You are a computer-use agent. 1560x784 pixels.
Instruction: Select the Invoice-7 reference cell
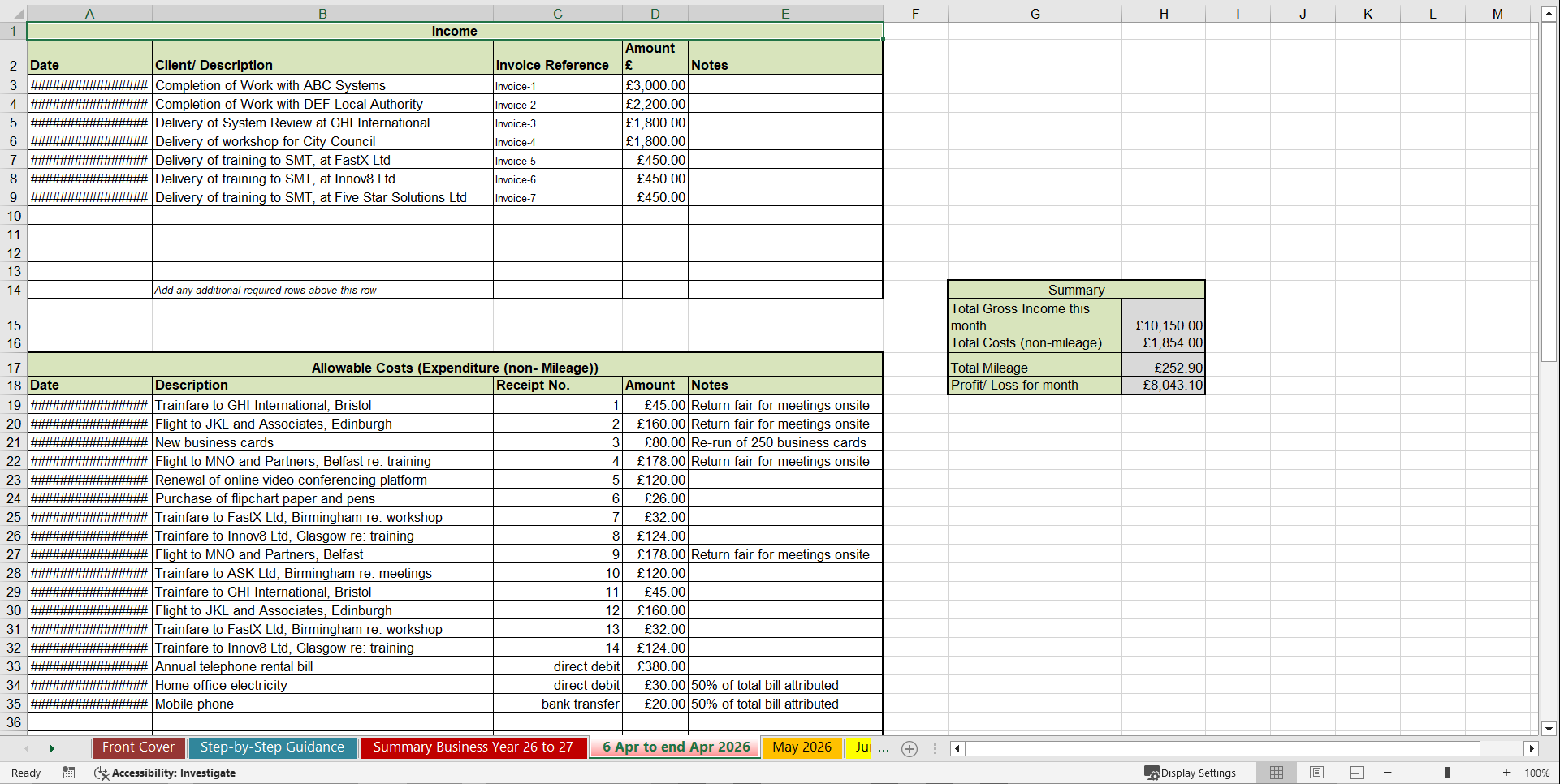(558, 197)
